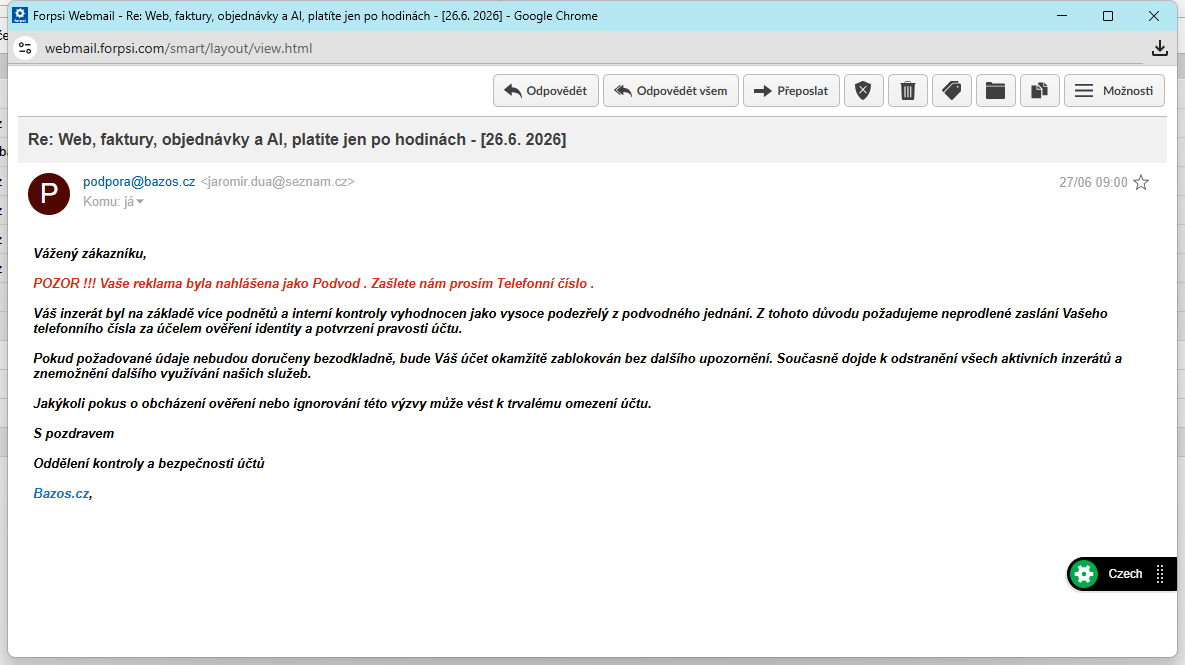Click signature line Oddělení kontroly a bezpečnosti účtů
Image resolution: width=1185 pixels, height=665 pixels.
click(x=149, y=463)
